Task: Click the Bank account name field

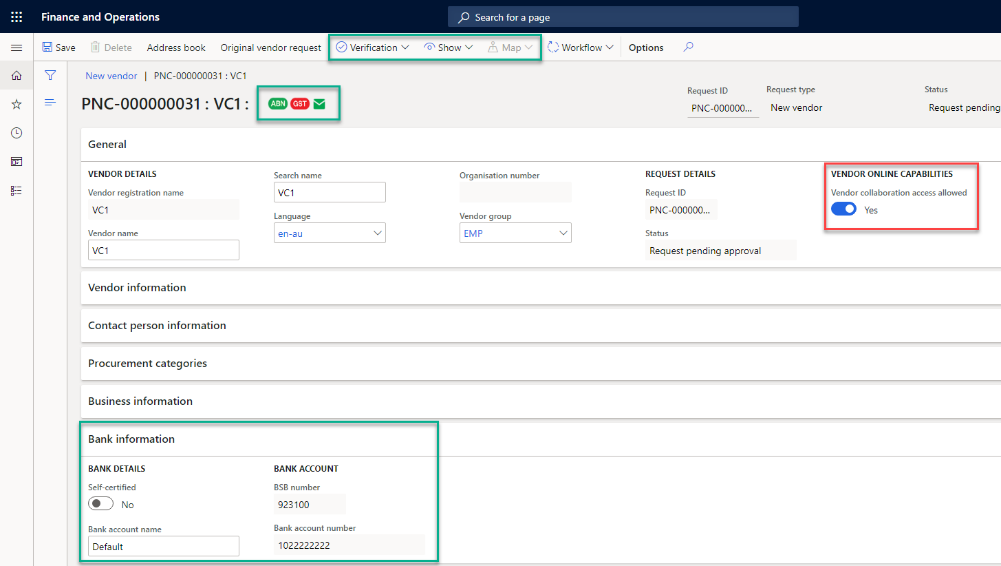Action: (x=163, y=546)
